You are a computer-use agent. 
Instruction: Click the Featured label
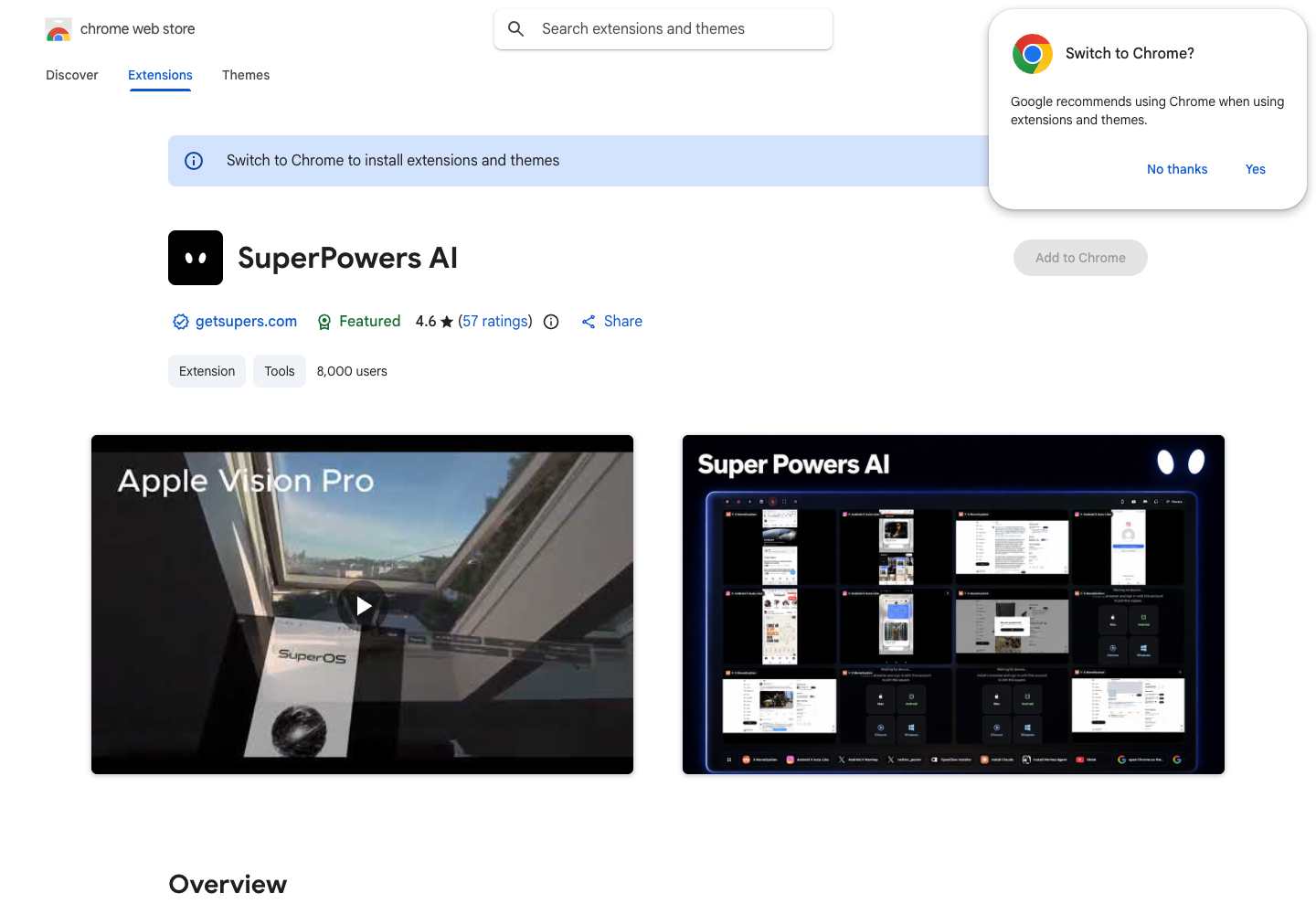[370, 322]
